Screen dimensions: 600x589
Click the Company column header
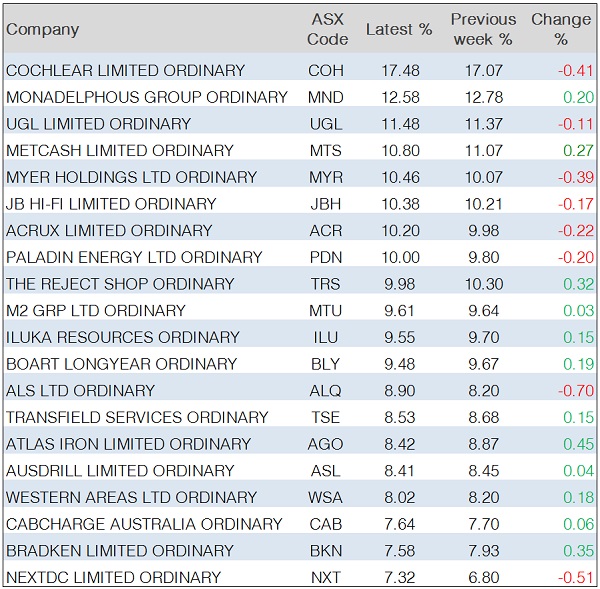42,29
